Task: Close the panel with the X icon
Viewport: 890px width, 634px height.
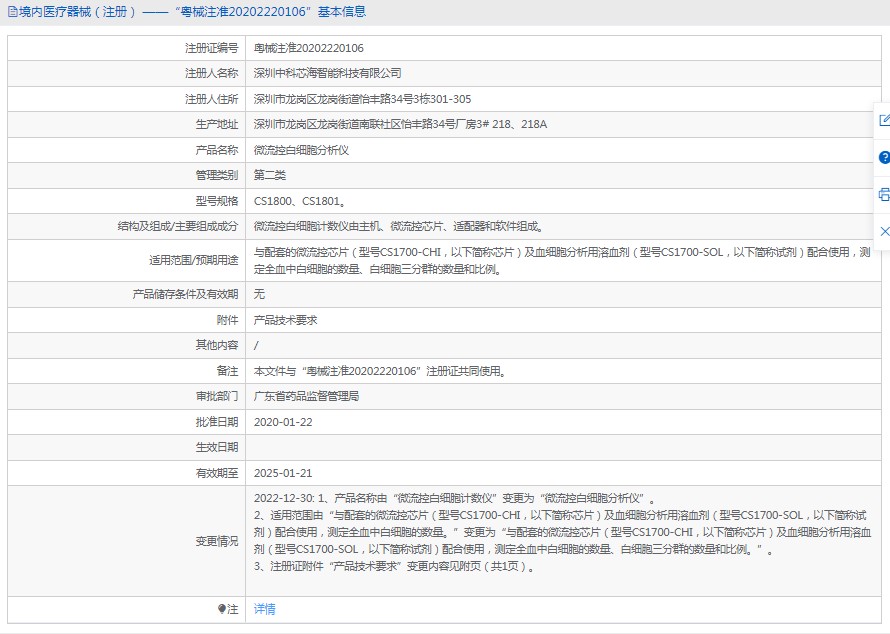Action: [x=884, y=232]
